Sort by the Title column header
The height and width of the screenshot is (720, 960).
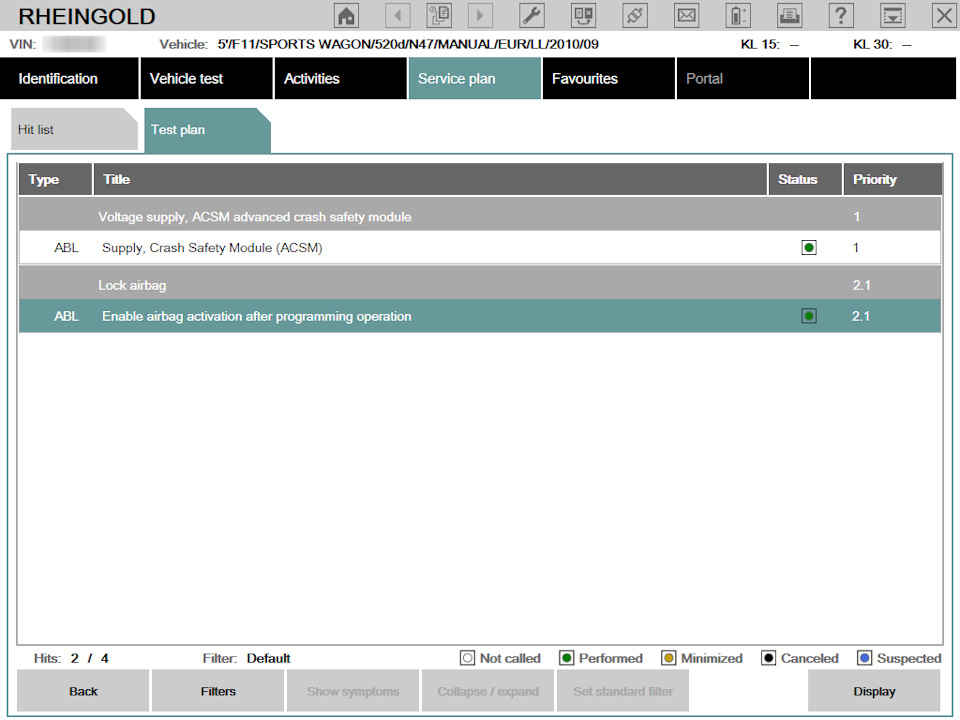click(x=430, y=179)
